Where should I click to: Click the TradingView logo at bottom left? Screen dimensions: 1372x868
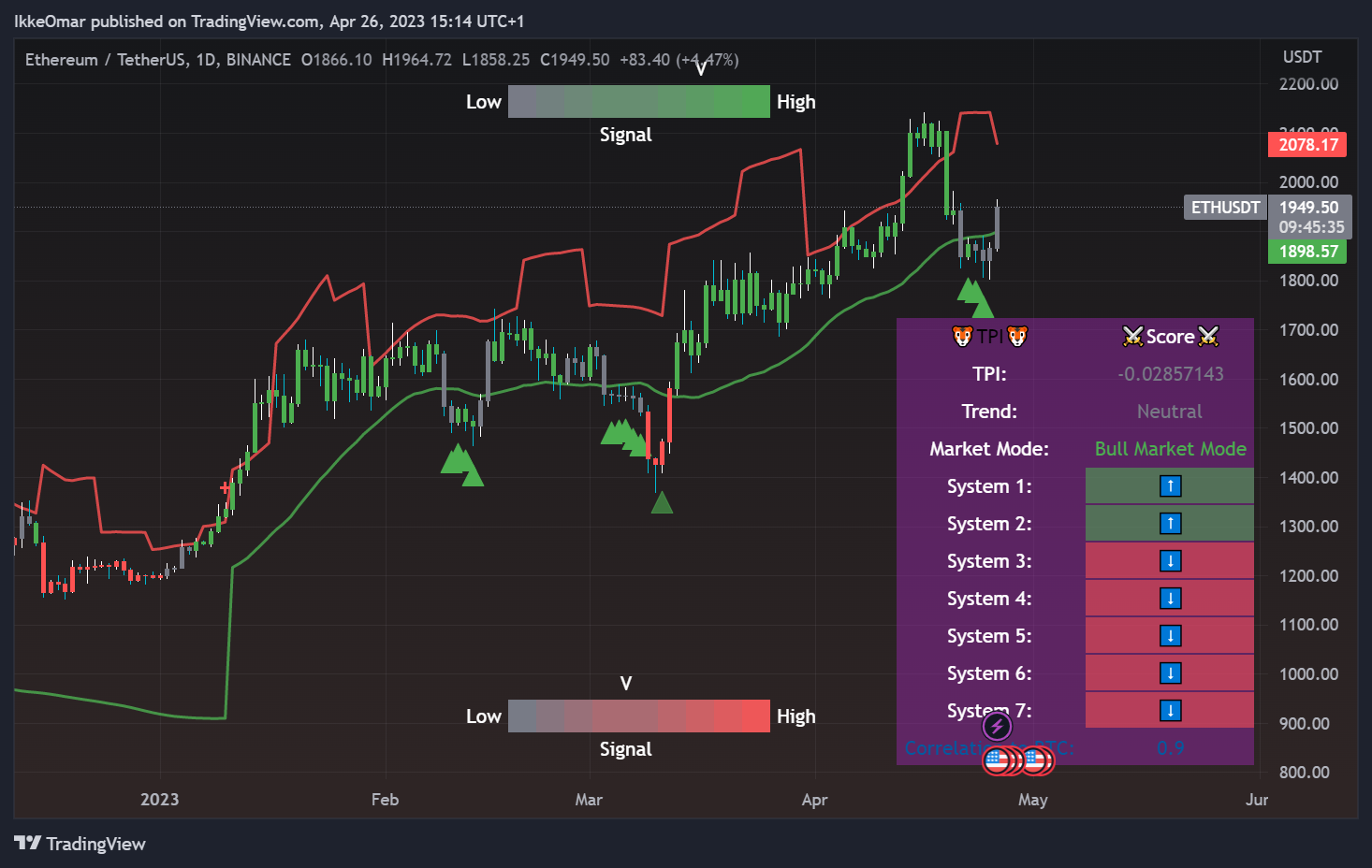(x=28, y=843)
